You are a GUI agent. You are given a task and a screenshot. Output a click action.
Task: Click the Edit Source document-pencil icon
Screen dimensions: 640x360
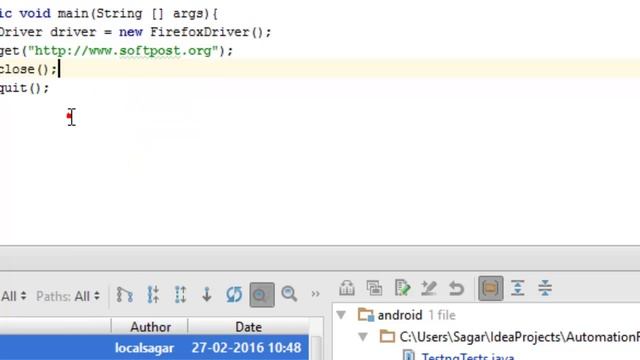(402, 288)
